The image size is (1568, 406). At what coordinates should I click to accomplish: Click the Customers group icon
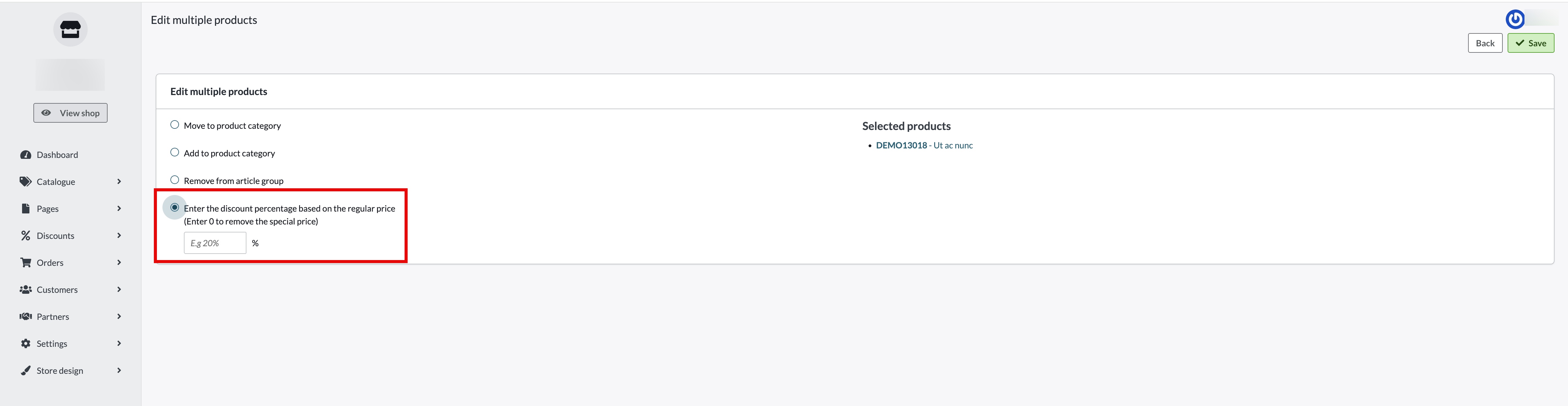pyautogui.click(x=25, y=290)
